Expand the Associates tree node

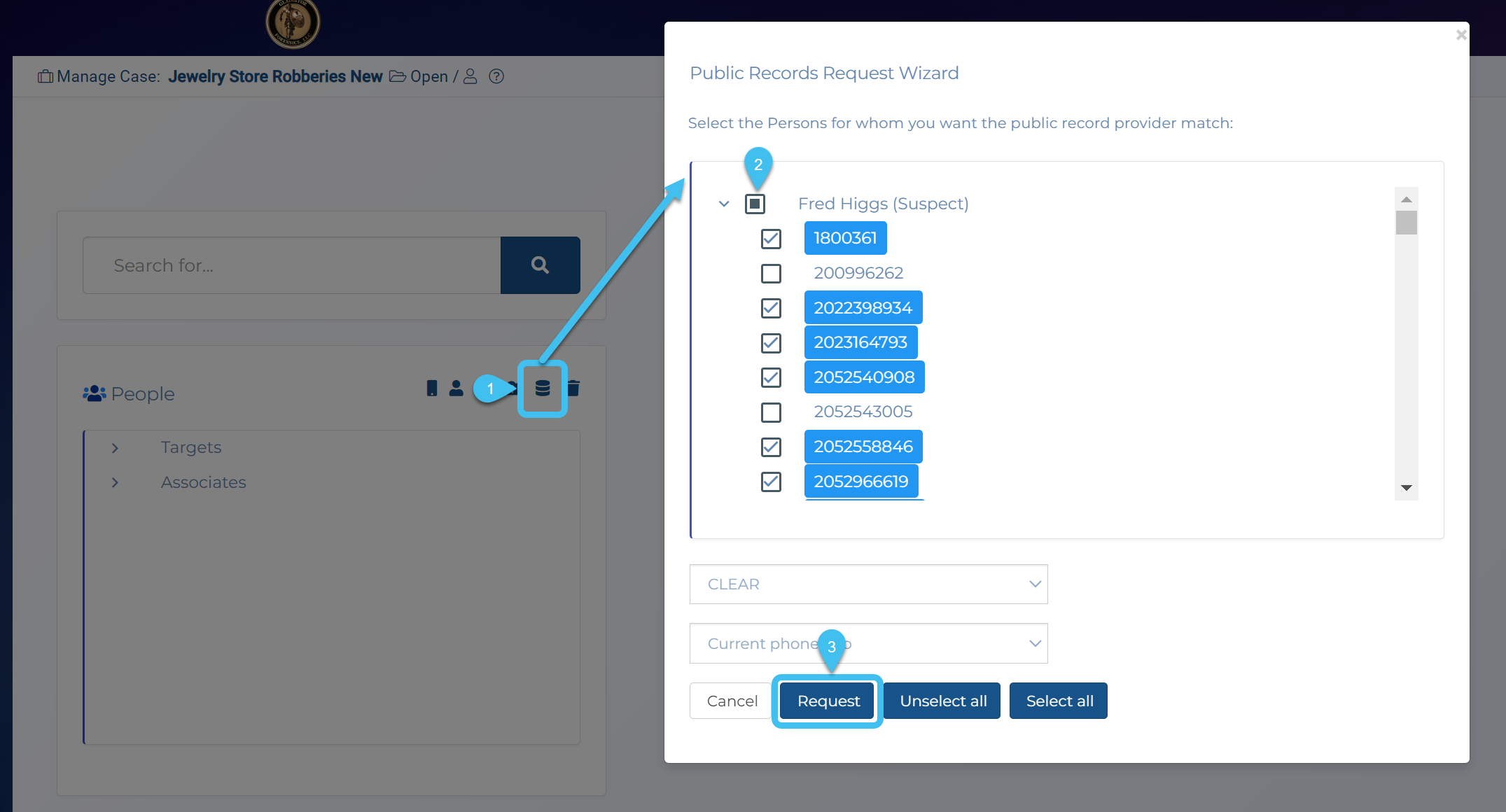click(115, 483)
